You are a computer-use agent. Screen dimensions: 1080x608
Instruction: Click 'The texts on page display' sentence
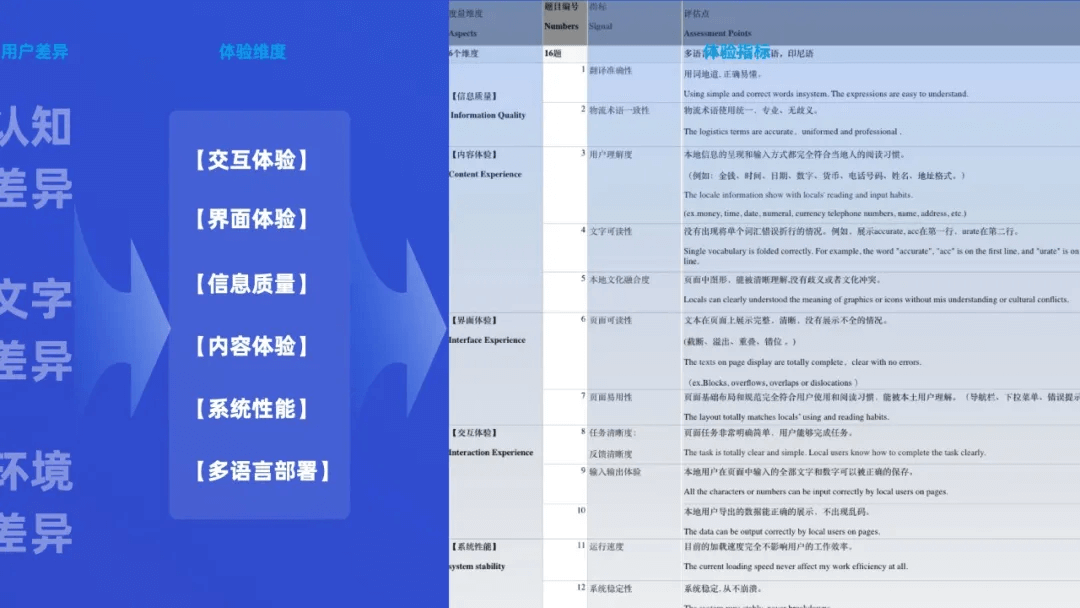tap(802, 362)
